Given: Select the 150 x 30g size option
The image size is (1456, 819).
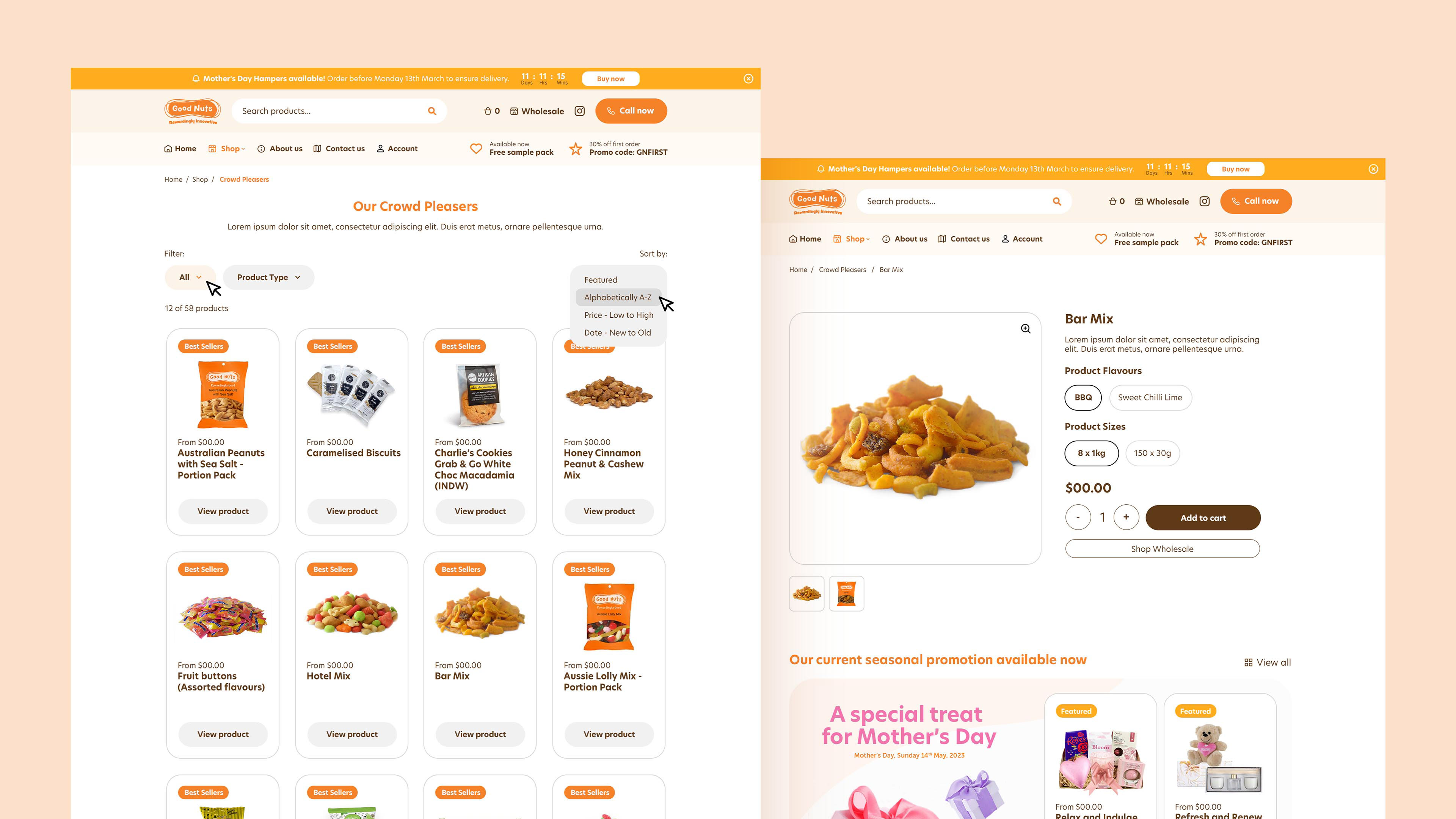Looking at the screenshot, I should click(x=1153, y=453).
